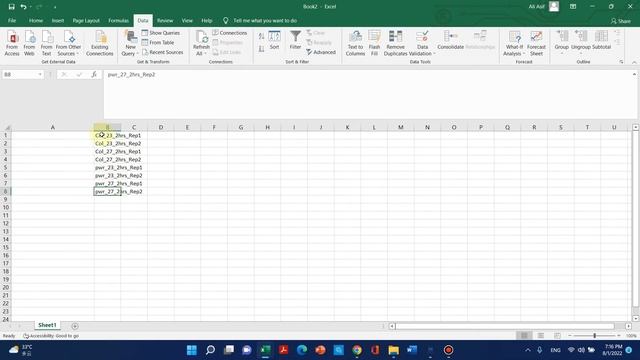This screenshot has height=360, width=640.
Task: Open the Sort dialog
Action: [274, 40]
